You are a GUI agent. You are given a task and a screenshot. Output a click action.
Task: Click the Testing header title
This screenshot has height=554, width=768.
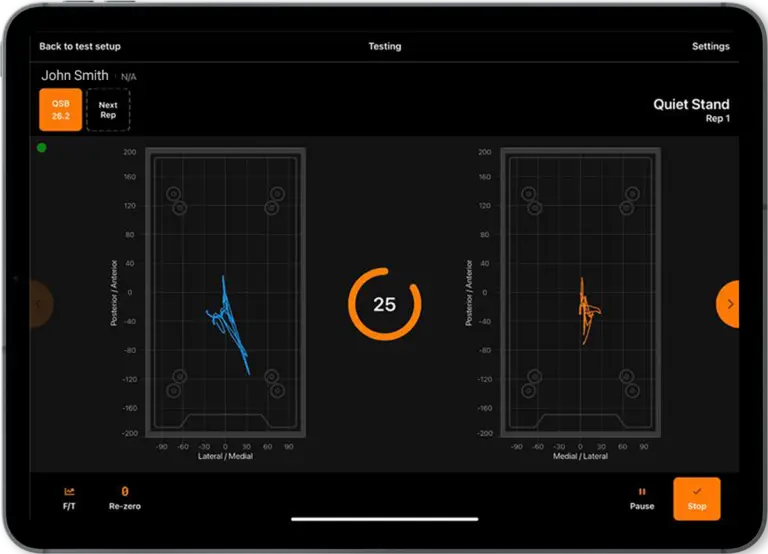click(x=385, y=46)
